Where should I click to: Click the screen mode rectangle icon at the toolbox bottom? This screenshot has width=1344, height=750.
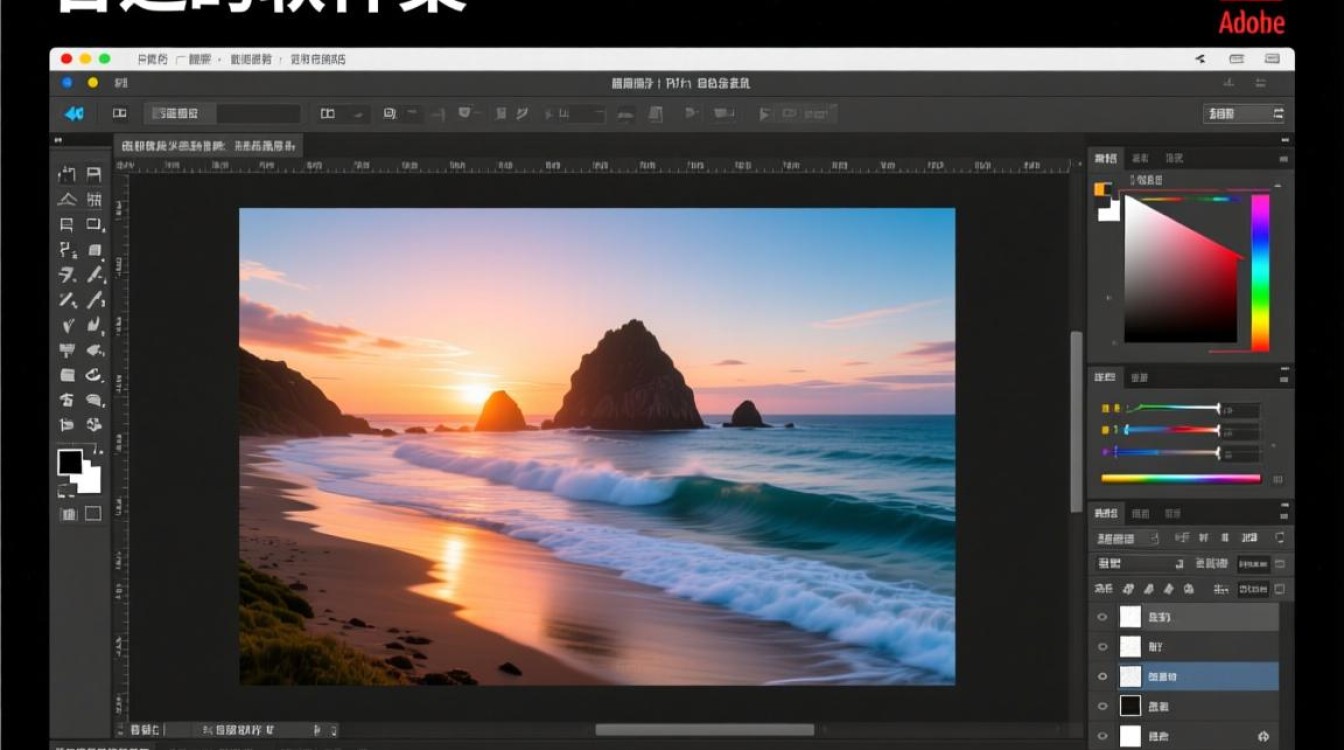(93, 514)
